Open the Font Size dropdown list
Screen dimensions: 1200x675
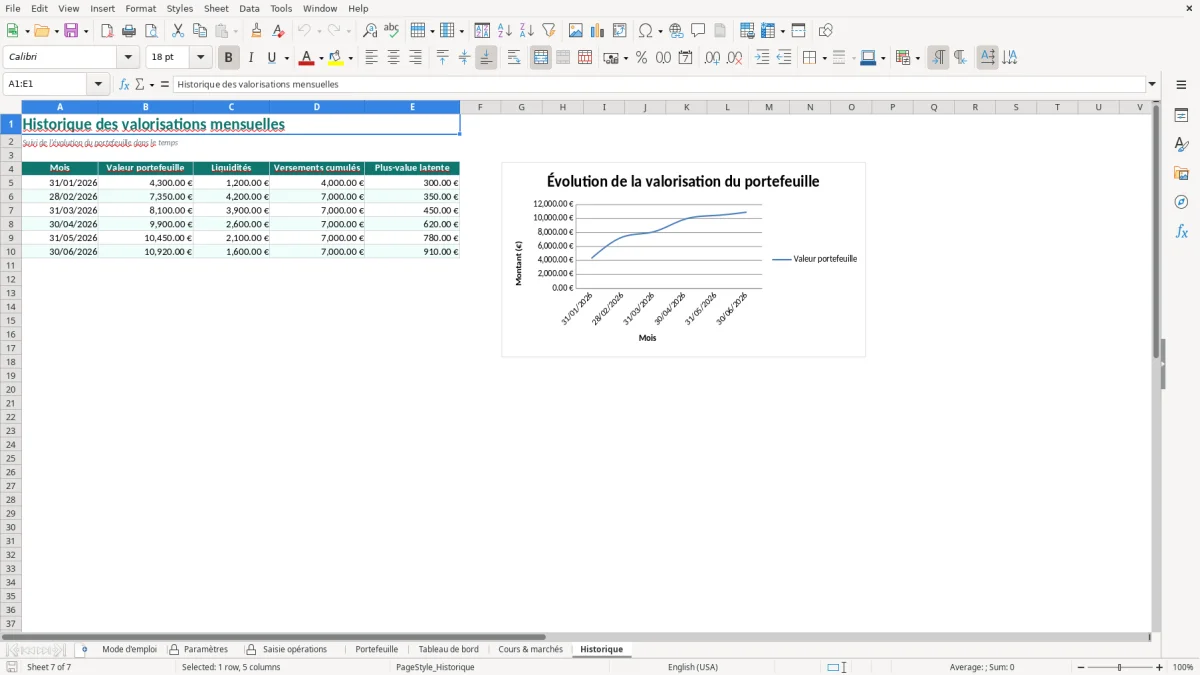pyautogui.click(x=201, y=58)
